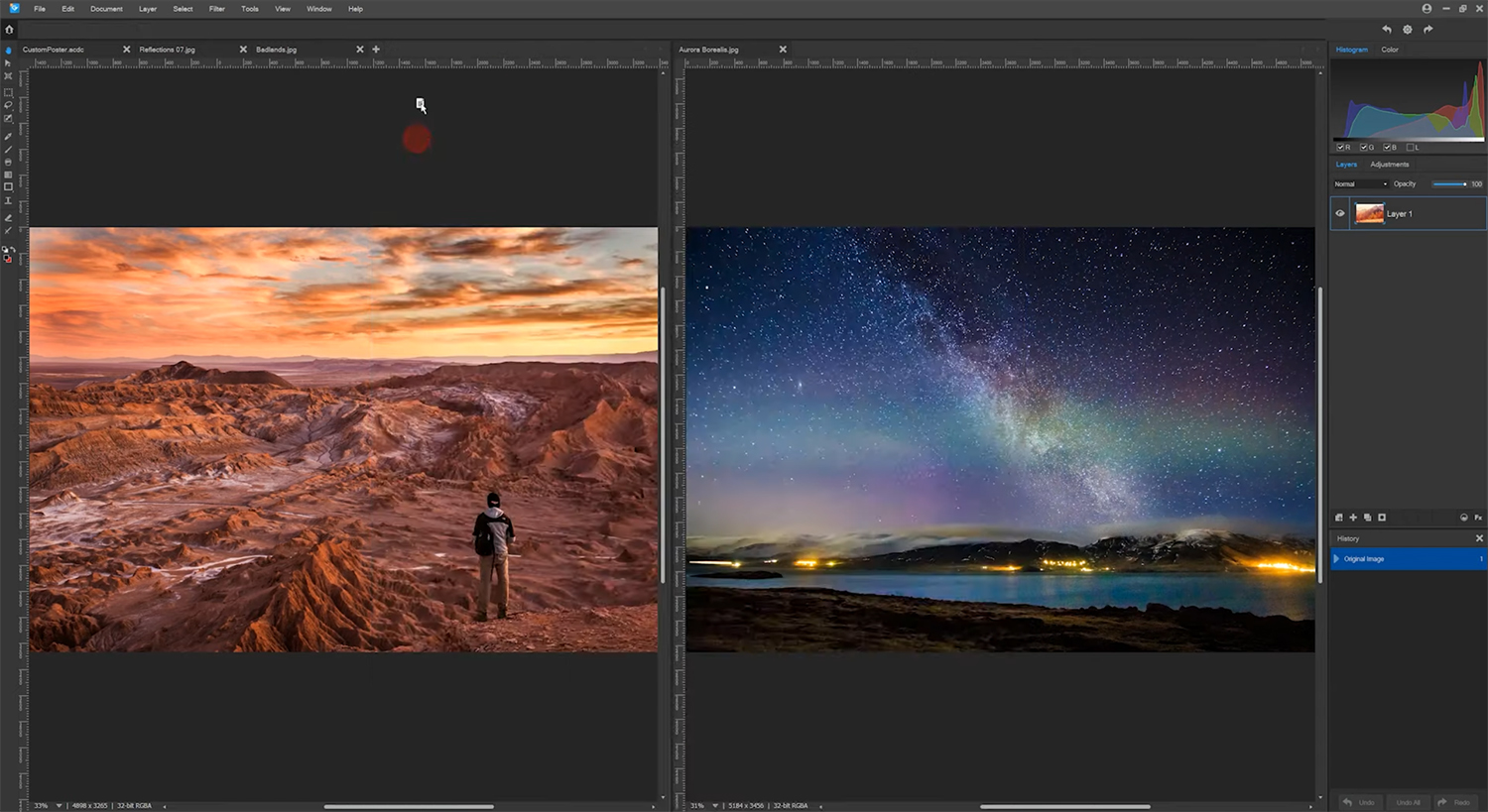
Task: Pick the Eyedropper tool
Action: click(x=8, y=136)
